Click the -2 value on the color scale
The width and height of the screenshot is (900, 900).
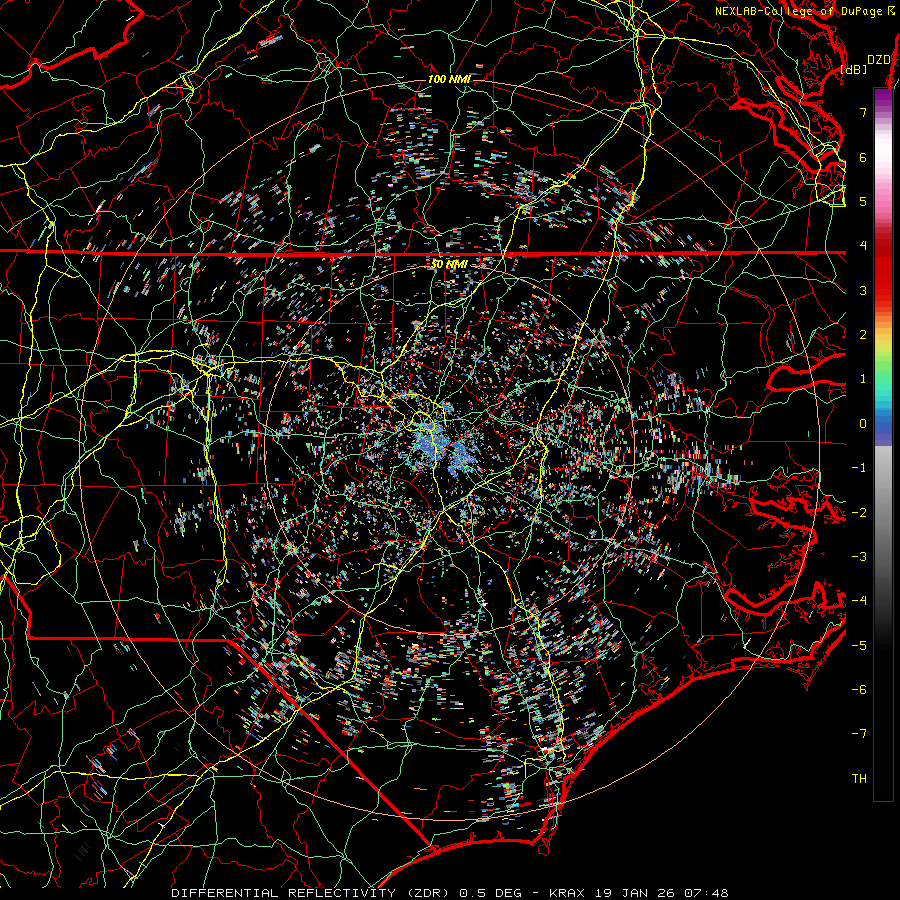859,512
